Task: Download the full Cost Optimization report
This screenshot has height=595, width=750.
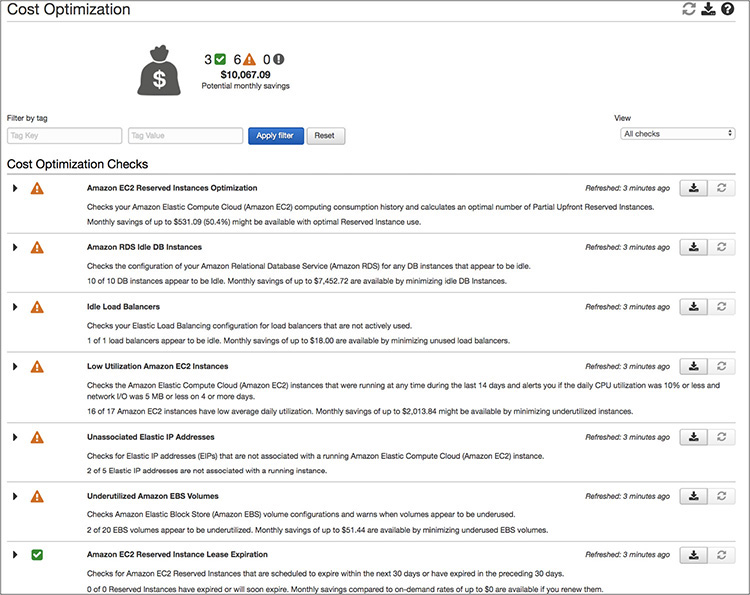Action: click(708, 9)
